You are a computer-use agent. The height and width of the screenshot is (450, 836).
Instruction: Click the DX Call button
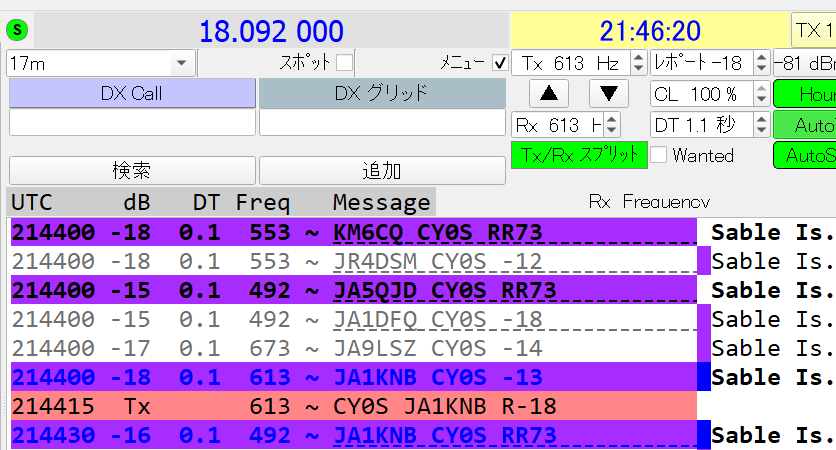132,93
